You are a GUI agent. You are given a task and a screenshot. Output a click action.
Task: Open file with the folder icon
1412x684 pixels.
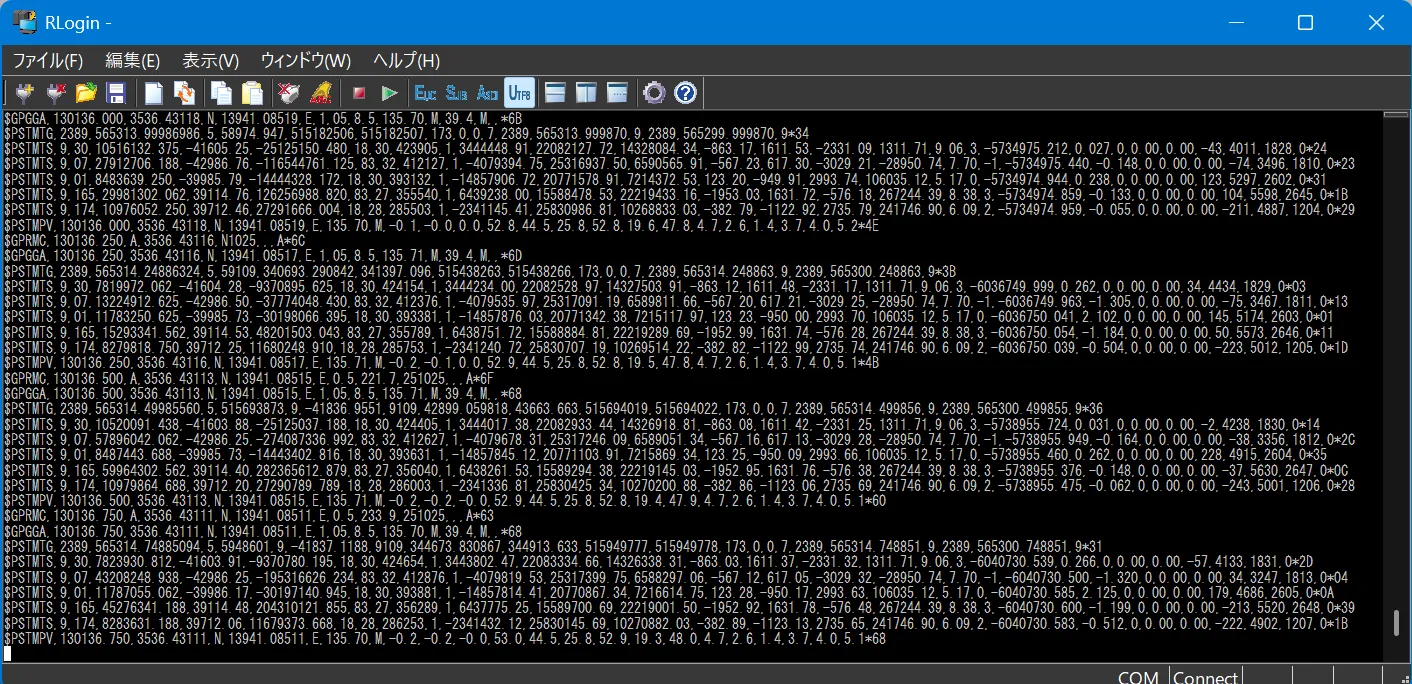point(86,93)
